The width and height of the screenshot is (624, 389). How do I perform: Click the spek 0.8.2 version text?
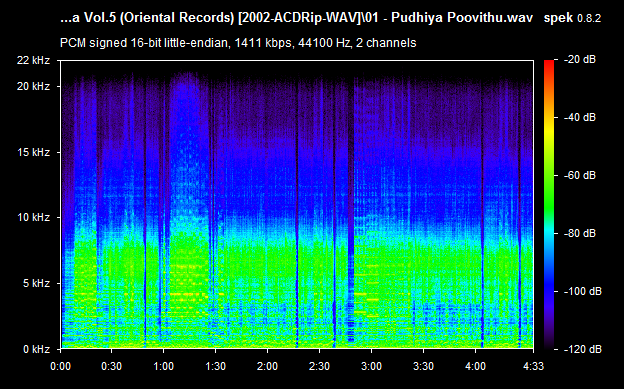572,18
